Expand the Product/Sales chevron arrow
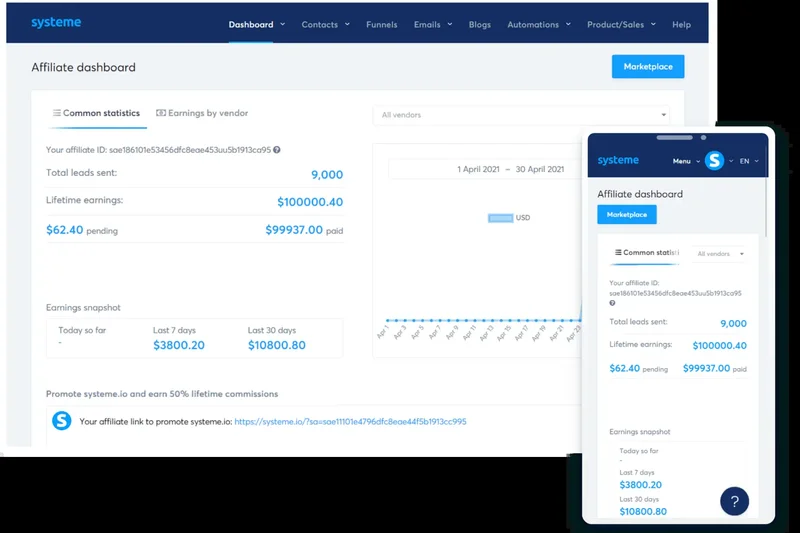Screen dimensions: 800x533 [x=654, y=24]
